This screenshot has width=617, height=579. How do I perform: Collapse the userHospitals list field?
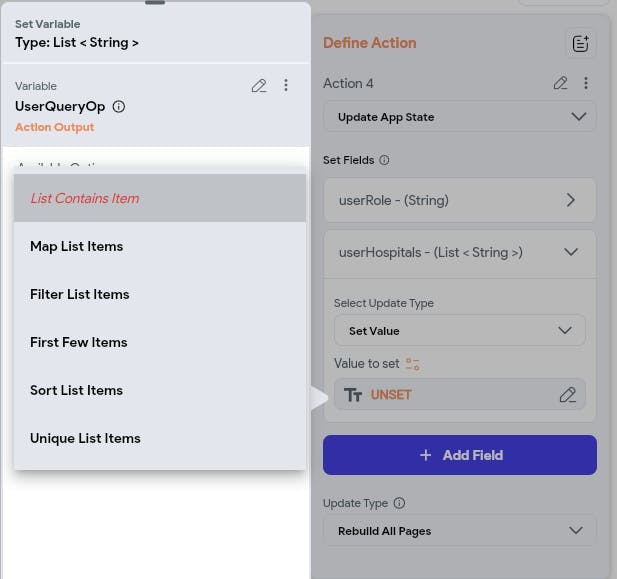(x=570, y=253)
